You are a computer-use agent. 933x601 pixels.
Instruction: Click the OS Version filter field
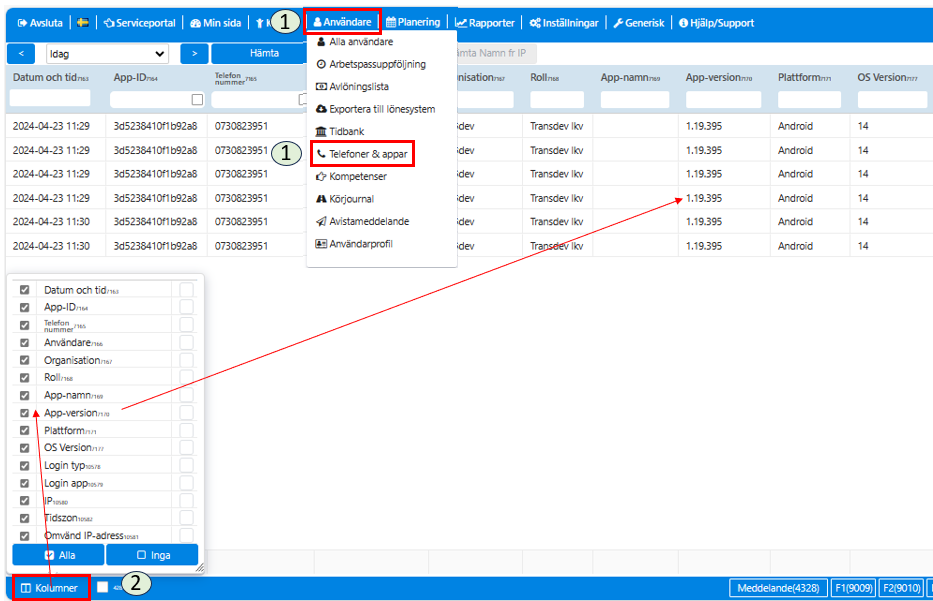click(x=892, y=99)
